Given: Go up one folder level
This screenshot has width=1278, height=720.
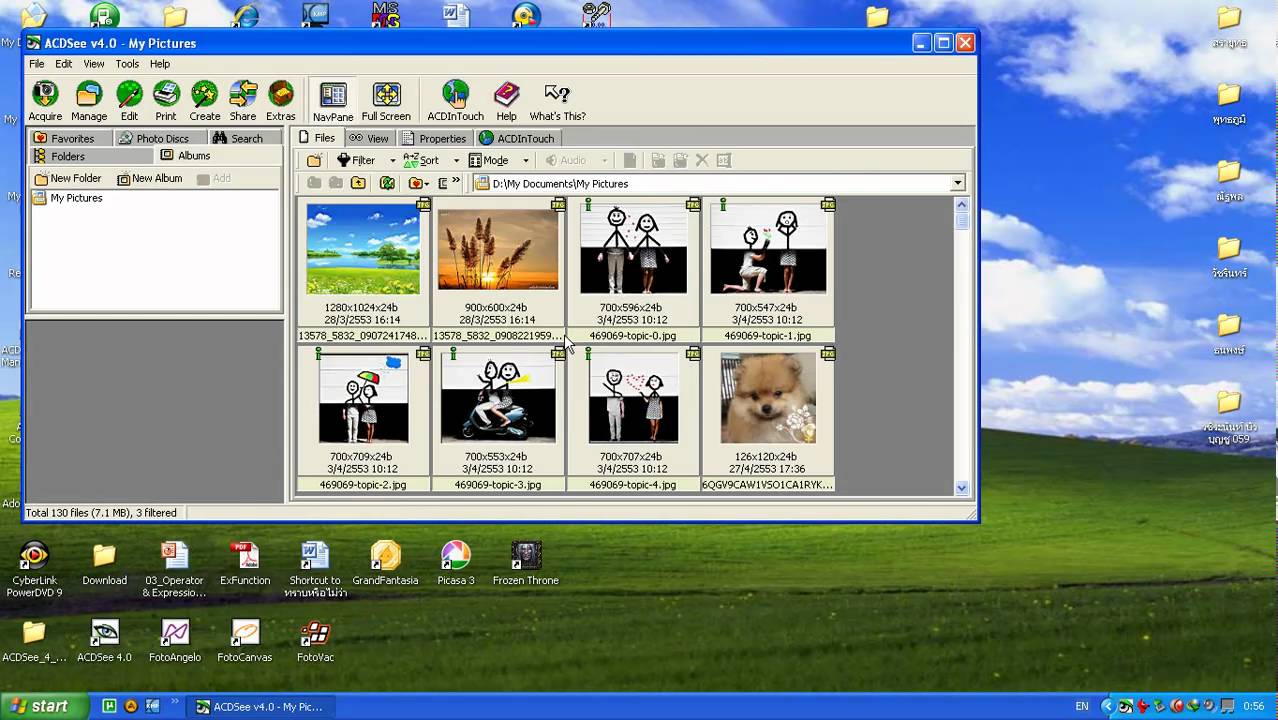Looking at the screenshot, I should [x=358, y=183].
